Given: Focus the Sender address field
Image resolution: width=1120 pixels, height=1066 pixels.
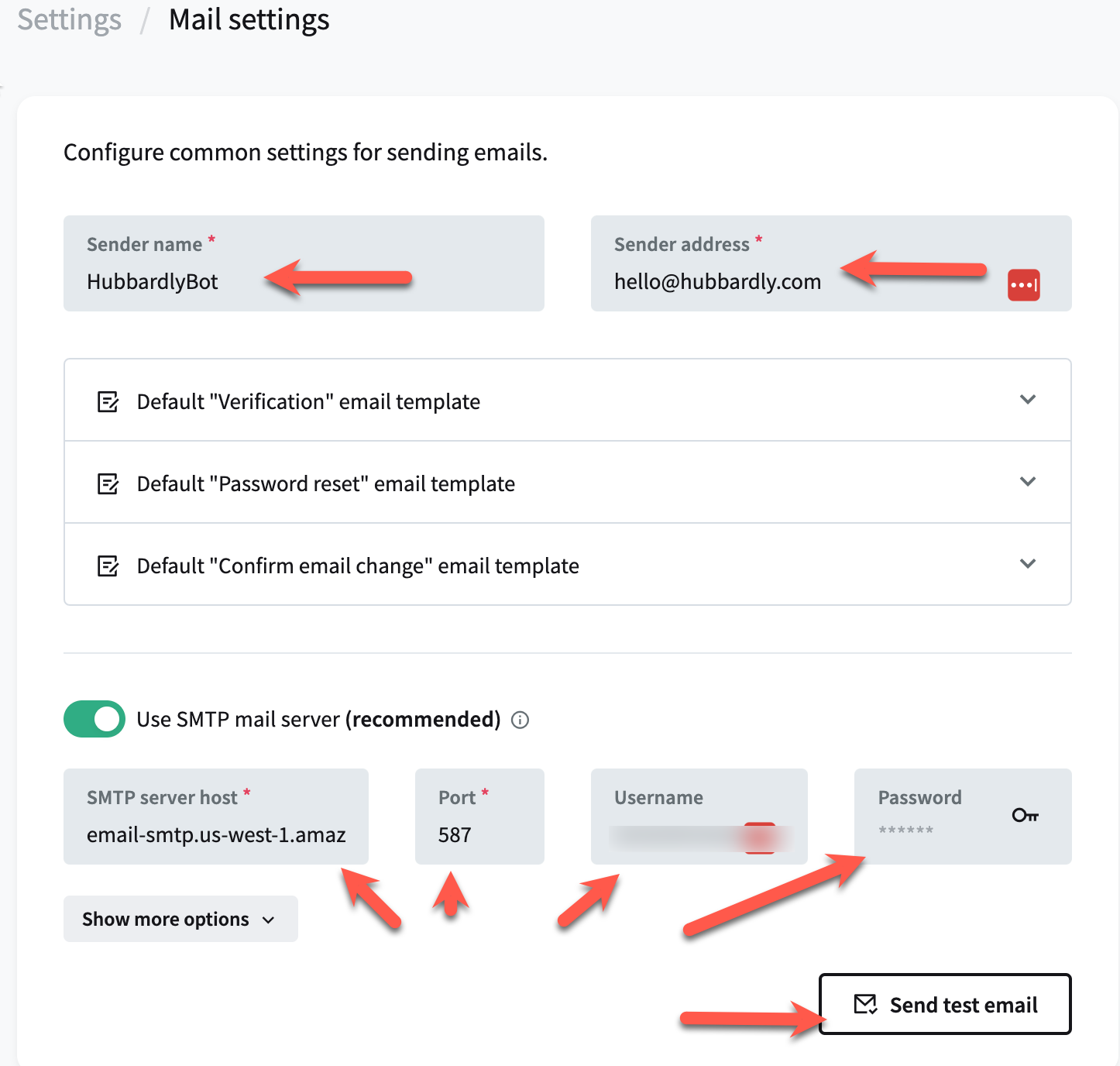Looking at the screenshot, I should (x=798, y=280).
